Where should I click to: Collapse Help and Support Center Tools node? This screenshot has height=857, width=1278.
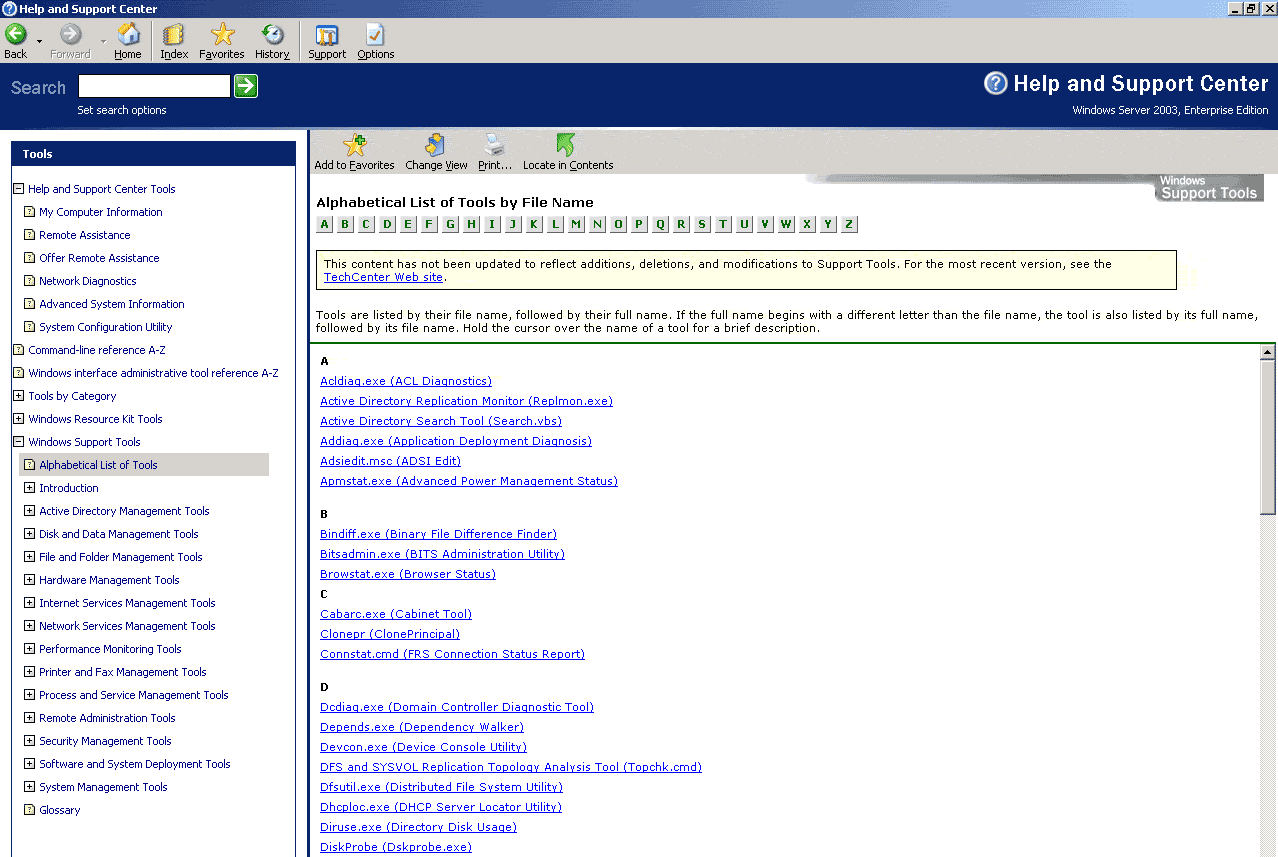click(18, 189)
